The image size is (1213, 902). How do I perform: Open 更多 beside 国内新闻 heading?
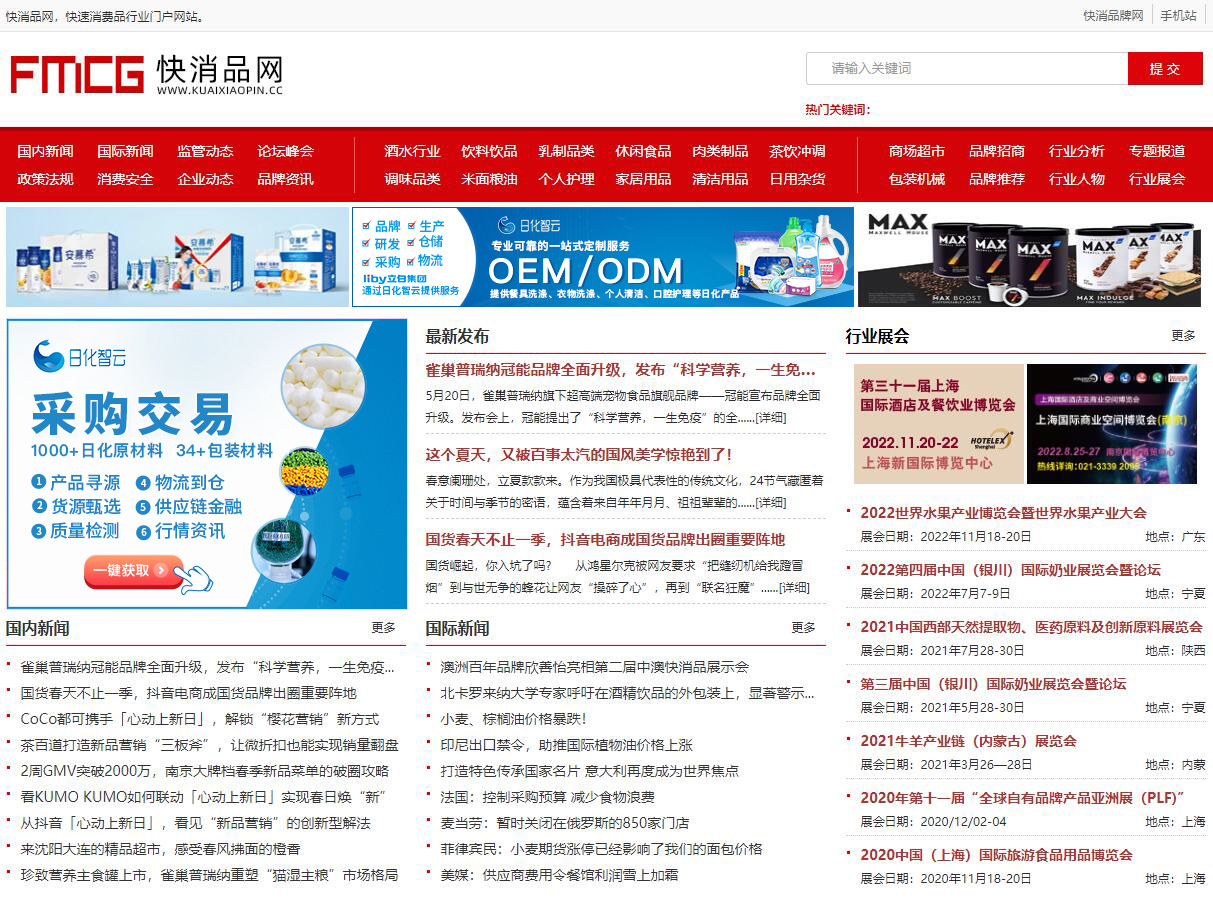point(384,628)
